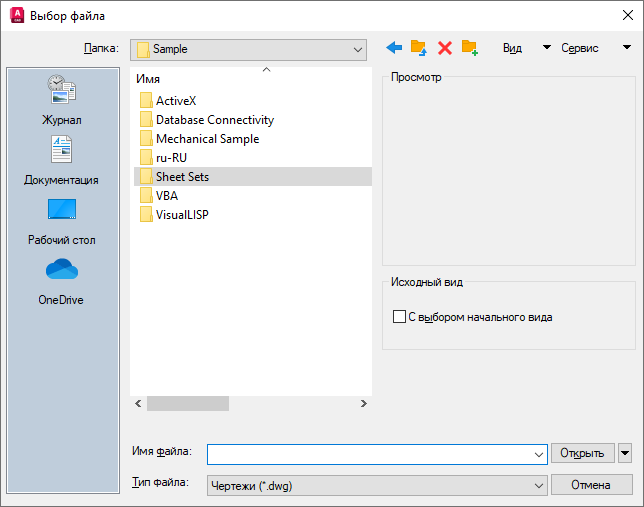Open the Документация shortcut

[x=62, y=161]
